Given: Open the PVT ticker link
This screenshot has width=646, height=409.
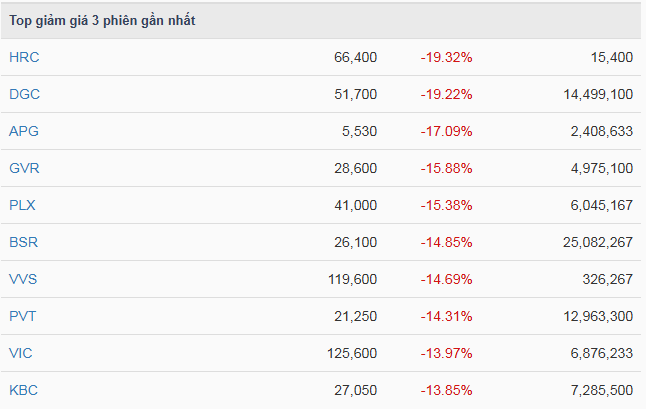Looking at the screenshot, I should coord(23,316).
